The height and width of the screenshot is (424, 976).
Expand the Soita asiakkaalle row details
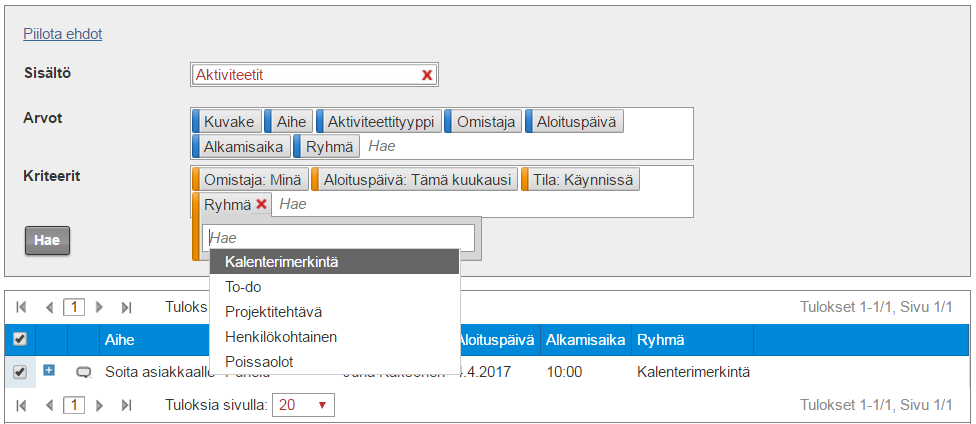[49, 371]
